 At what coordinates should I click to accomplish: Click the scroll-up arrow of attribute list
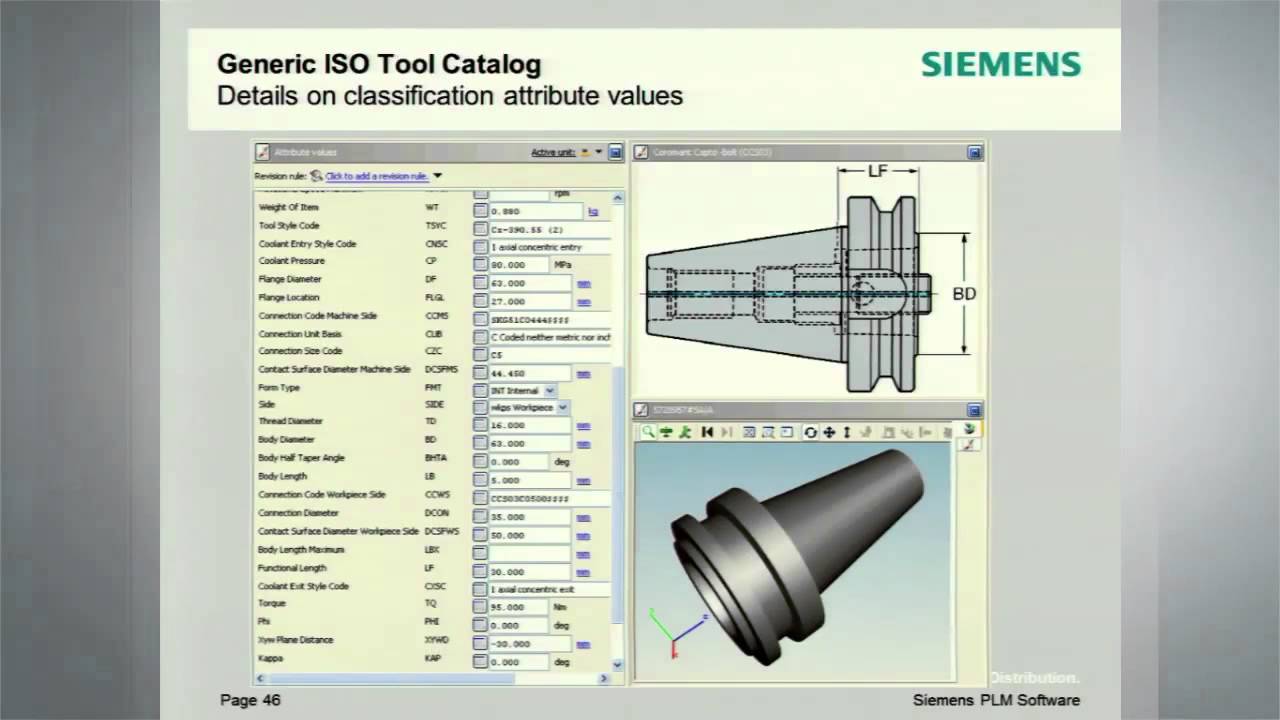click(617, 198)
